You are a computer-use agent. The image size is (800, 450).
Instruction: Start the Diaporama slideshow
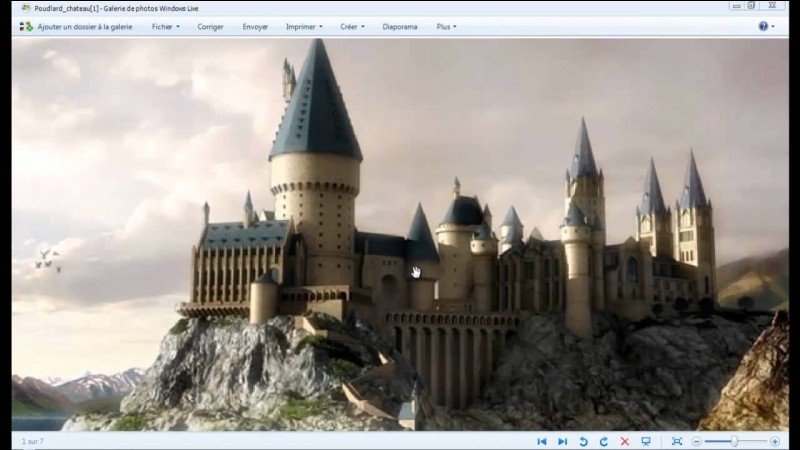click(400, 27)
